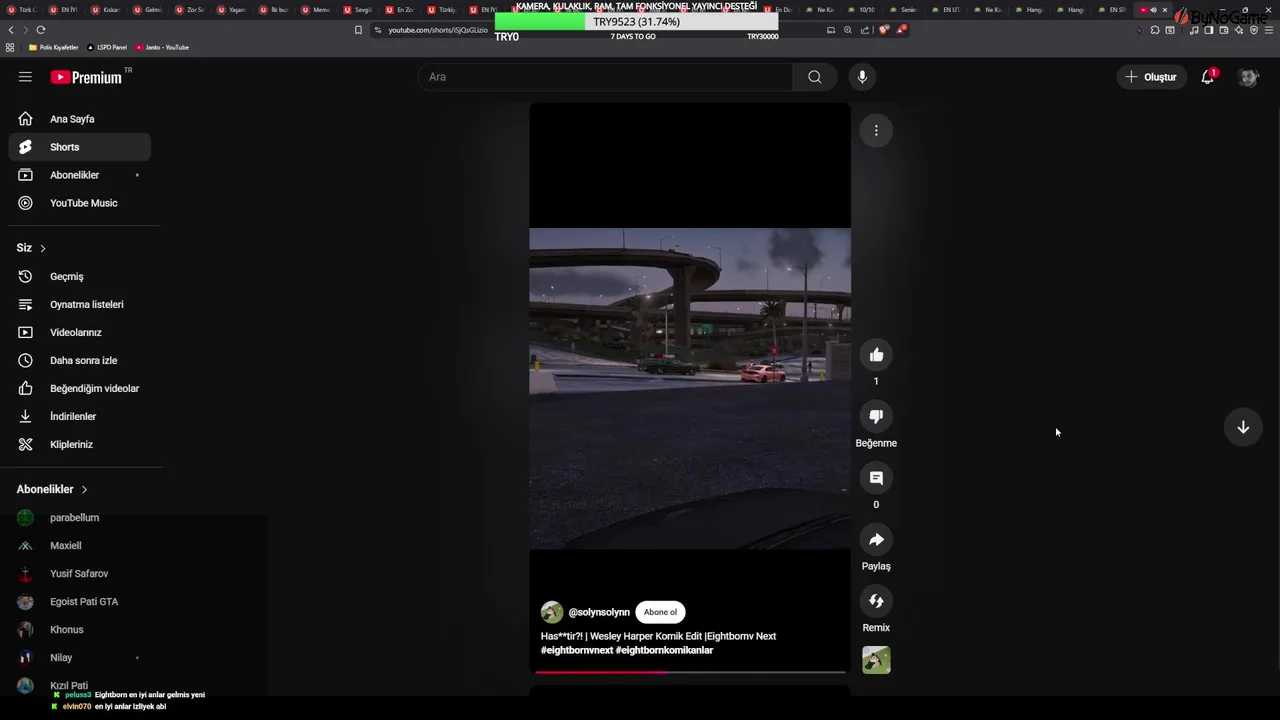The height and width of the screenshot is (720, 1280).
Task: Click the Abone ol subscribe button
Action: (660, 612)
